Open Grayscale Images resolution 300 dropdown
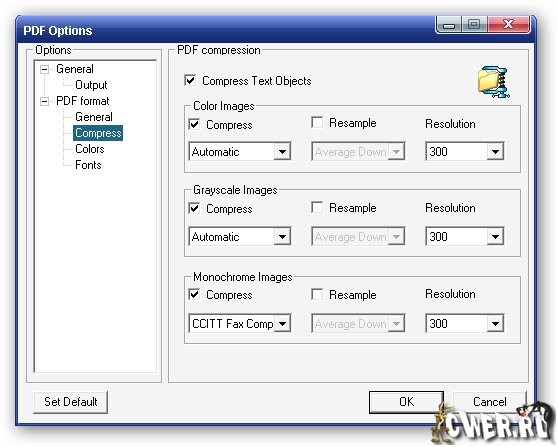Viewport: 558px width, 447px height. pyautogui.click(x=464, y=236)
